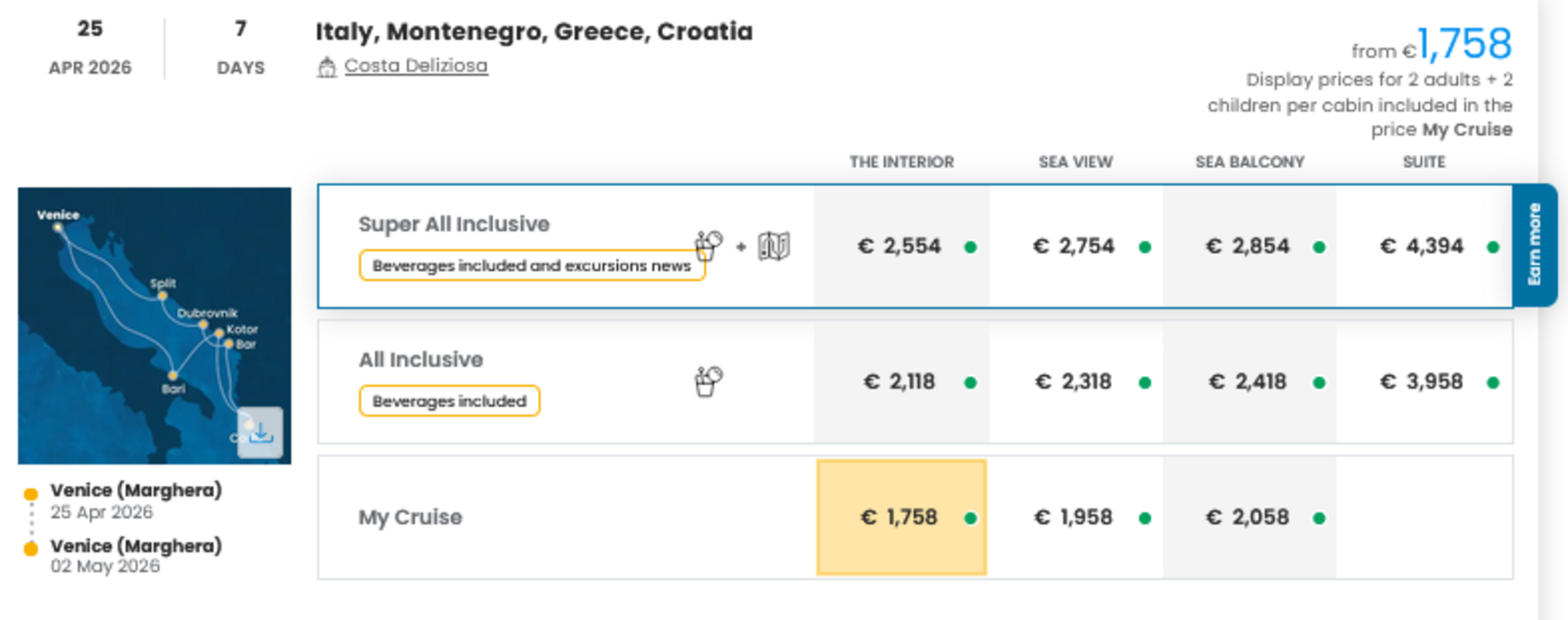Click the Beverages included badge
Screen dimensions: 1568x620
(x=449, y=401)
